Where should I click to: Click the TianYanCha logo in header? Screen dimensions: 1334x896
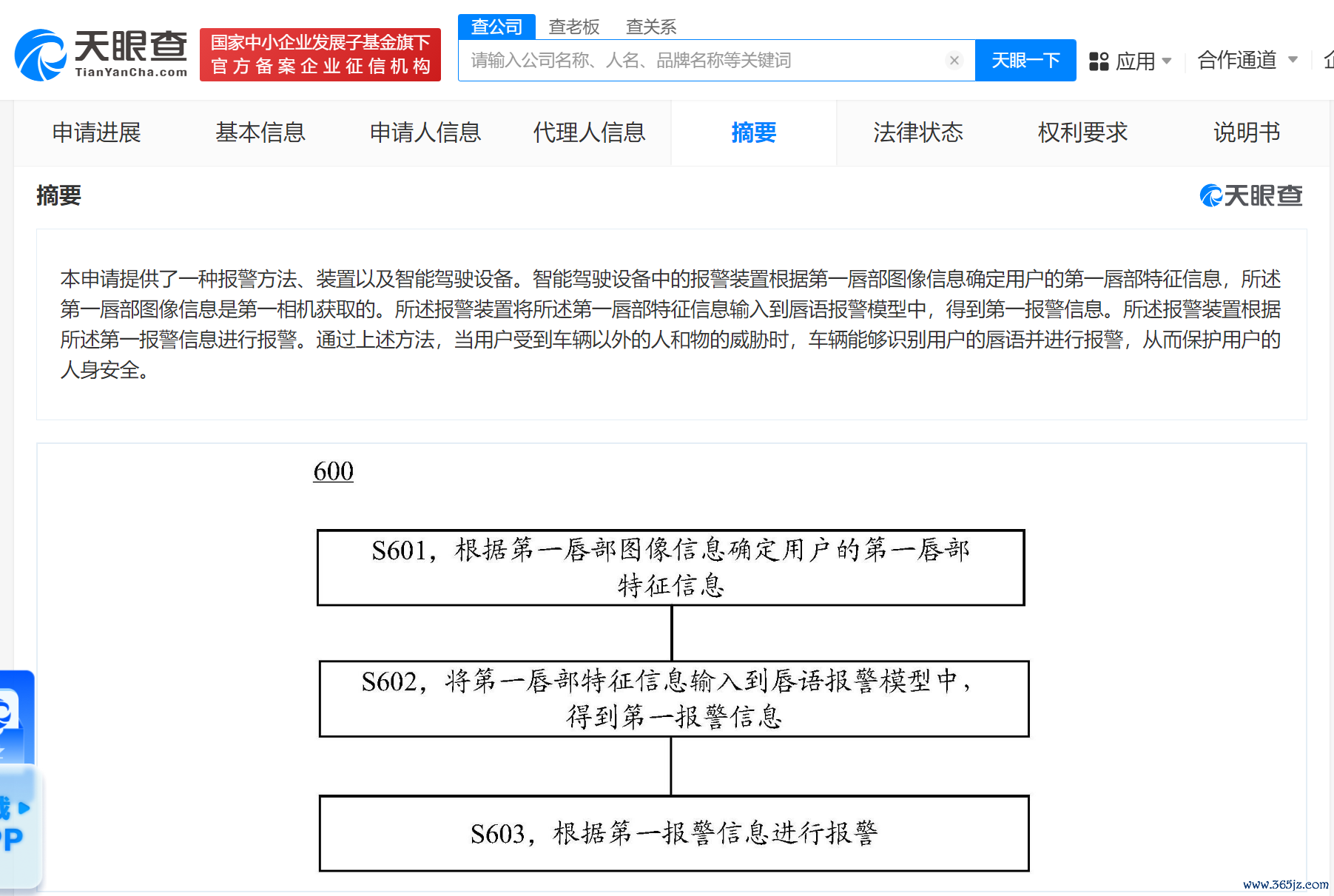[x=101, y=54]
